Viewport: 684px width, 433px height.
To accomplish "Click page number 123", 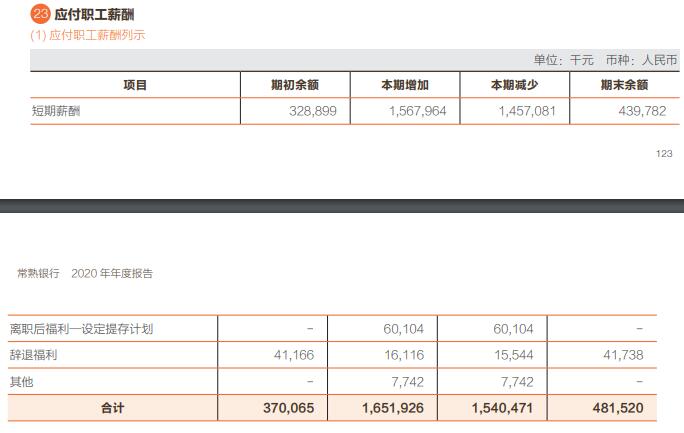I will click(x=664, y=154).
